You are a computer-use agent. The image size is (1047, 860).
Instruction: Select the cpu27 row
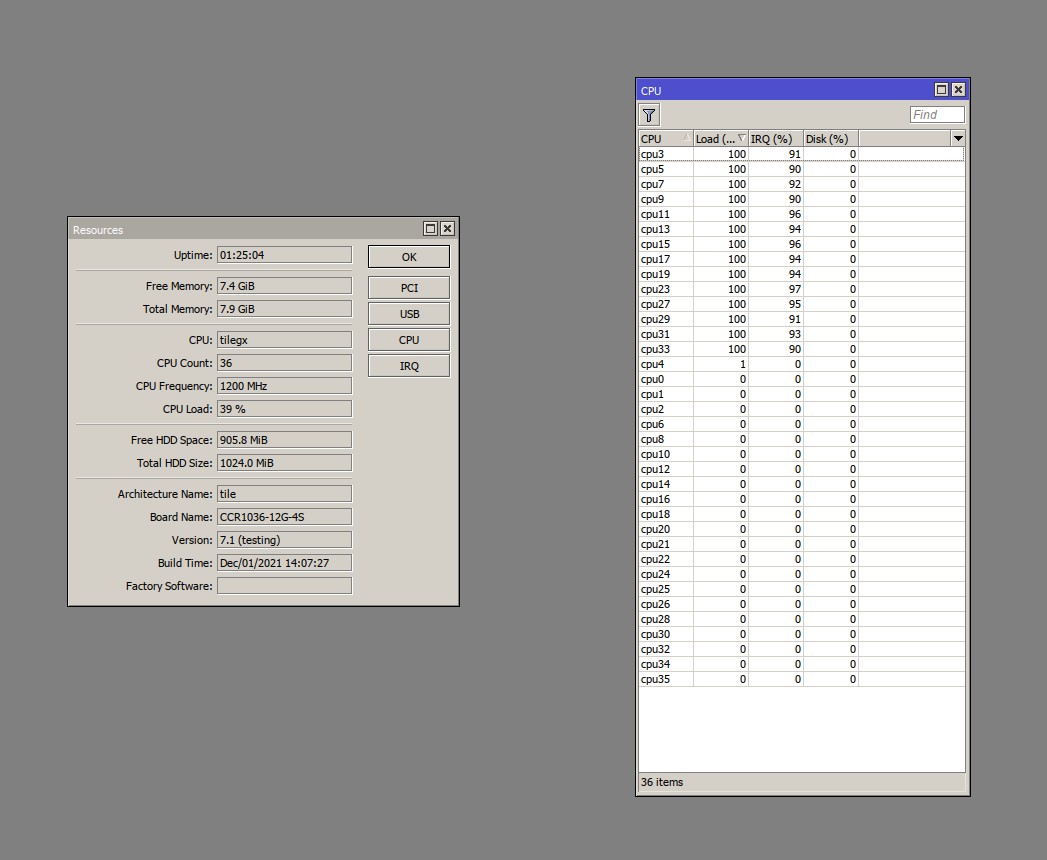pyautogui.click(x=801, y=304)
